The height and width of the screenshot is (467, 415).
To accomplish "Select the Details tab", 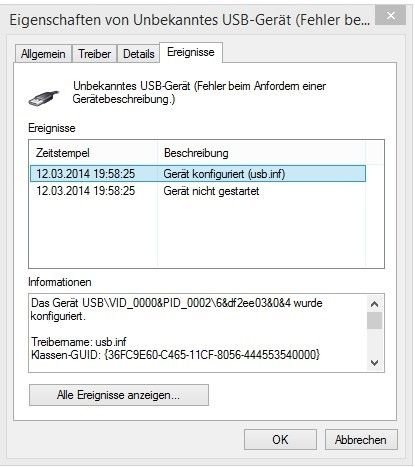I will point(139,54).
